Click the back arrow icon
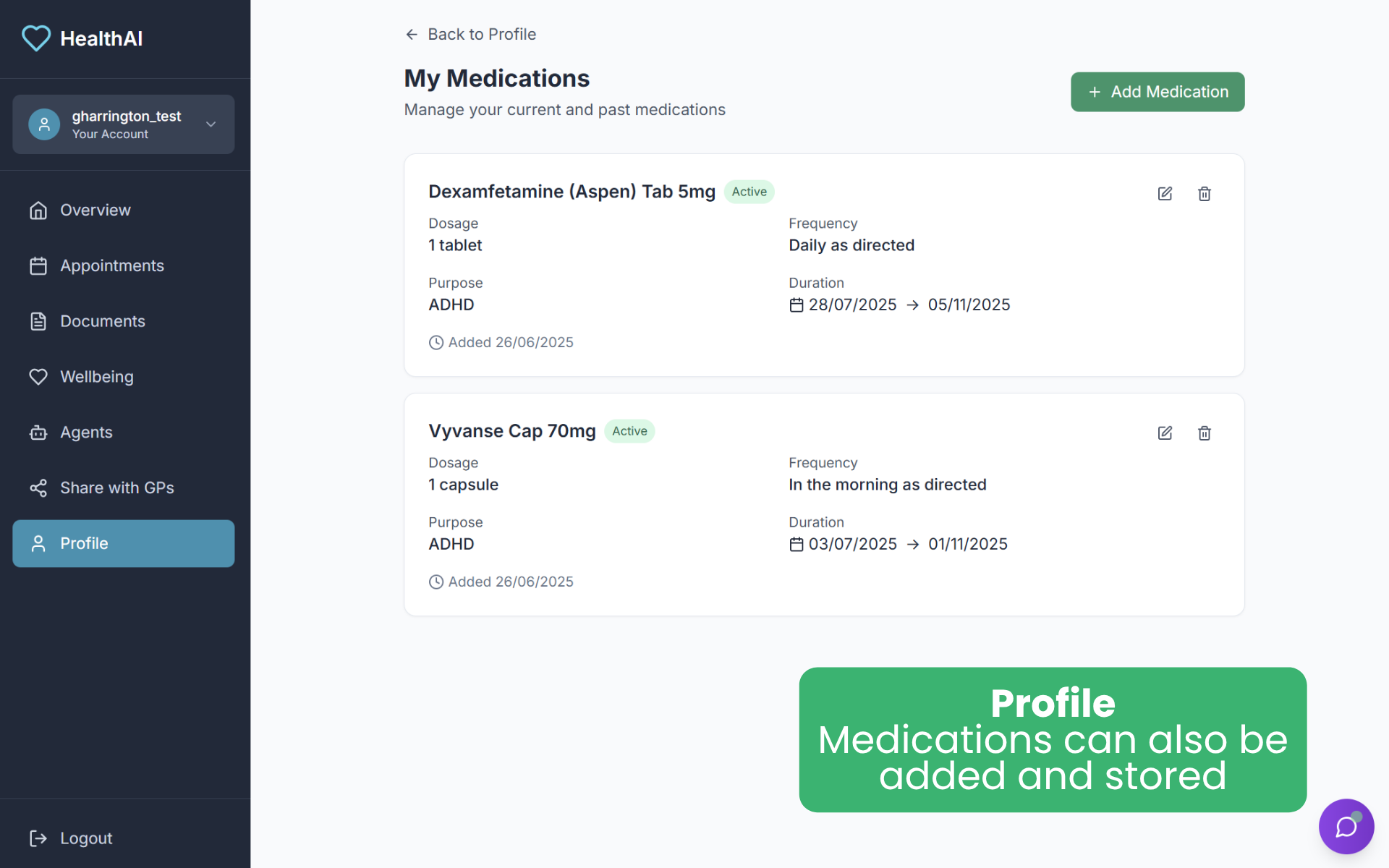The image size is (1389, 868). [412, 35]
